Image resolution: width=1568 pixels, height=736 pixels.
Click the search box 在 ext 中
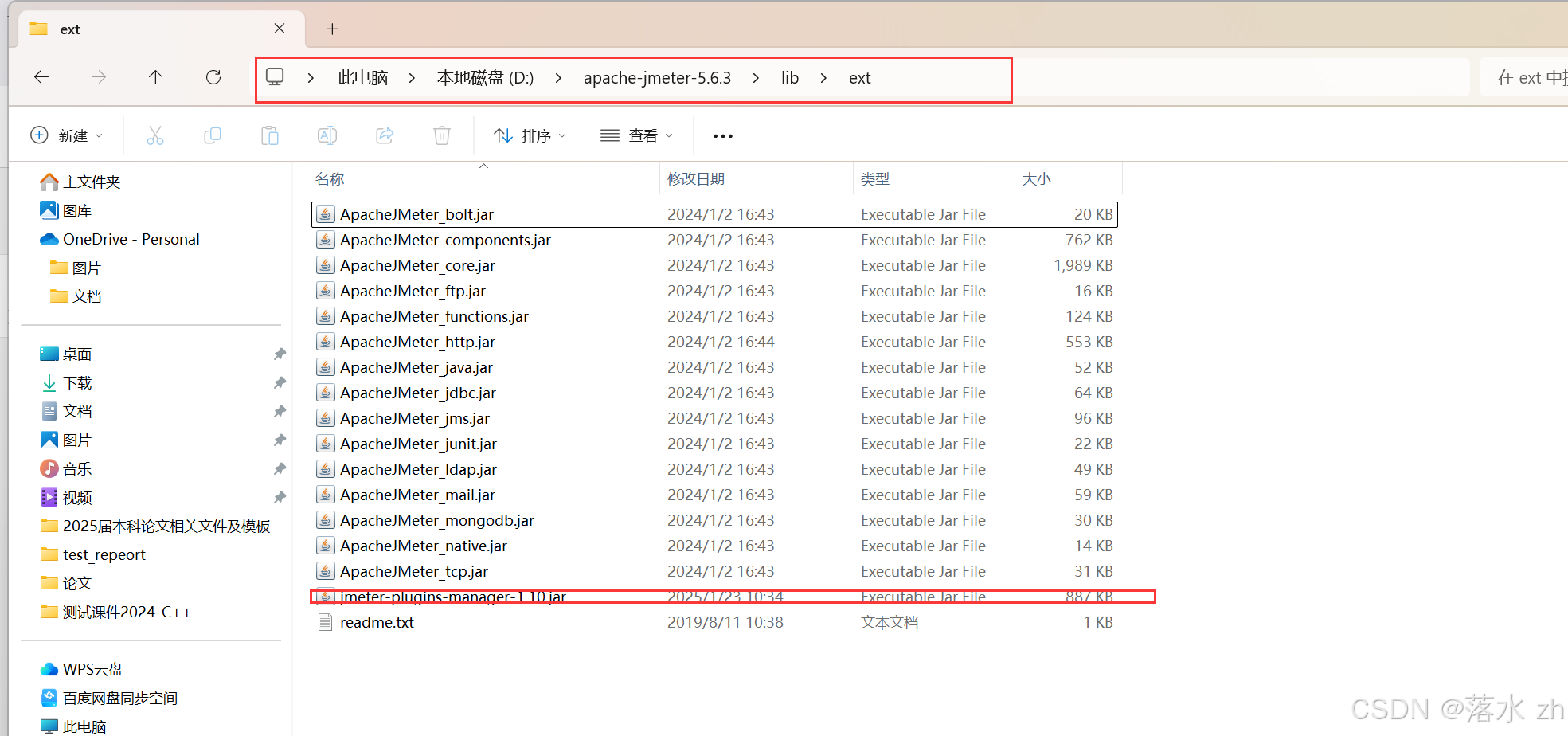tap(1524, 77)
